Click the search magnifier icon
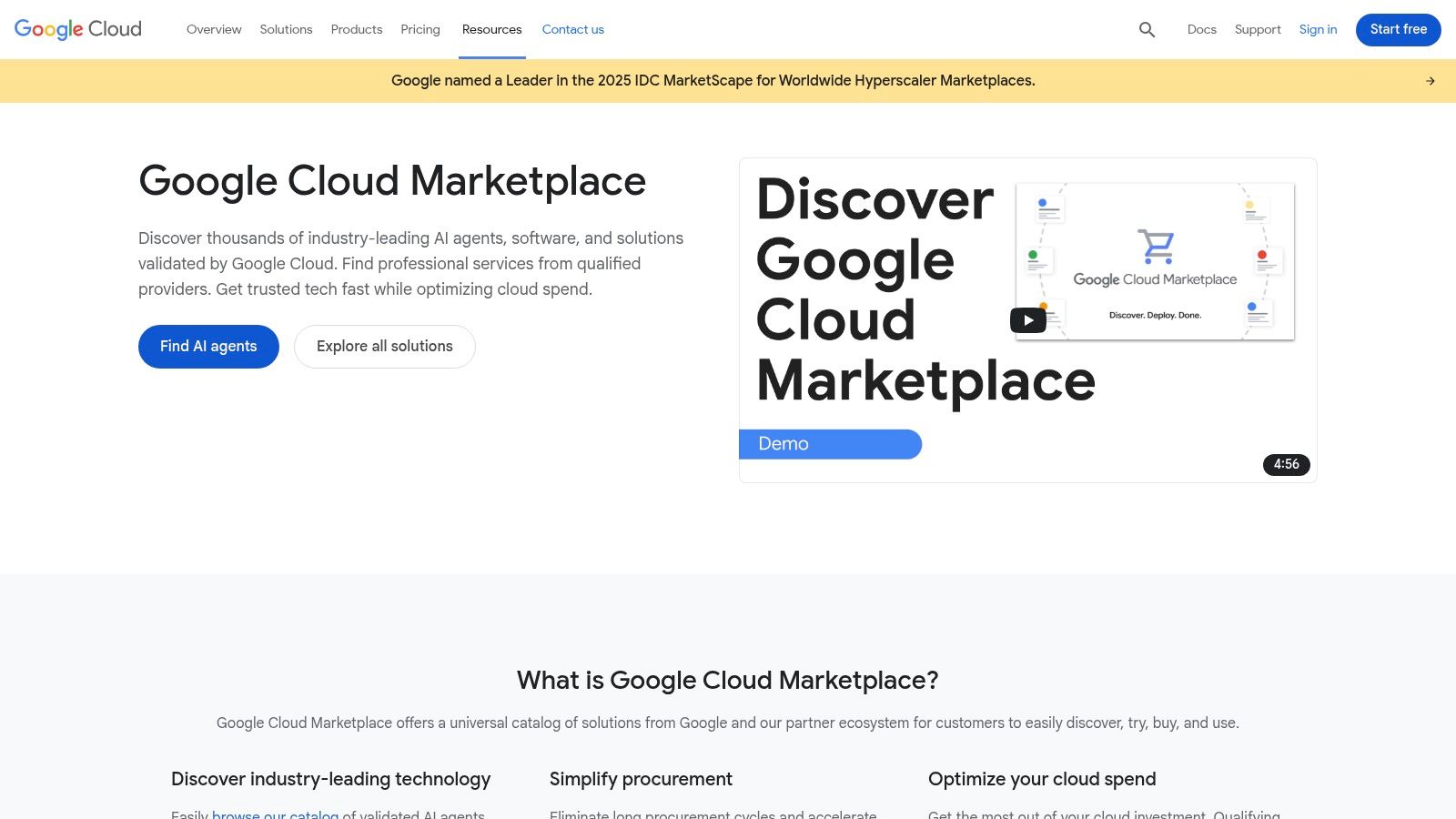Viewport: 1456px width, 819px height. (1146, 29)
